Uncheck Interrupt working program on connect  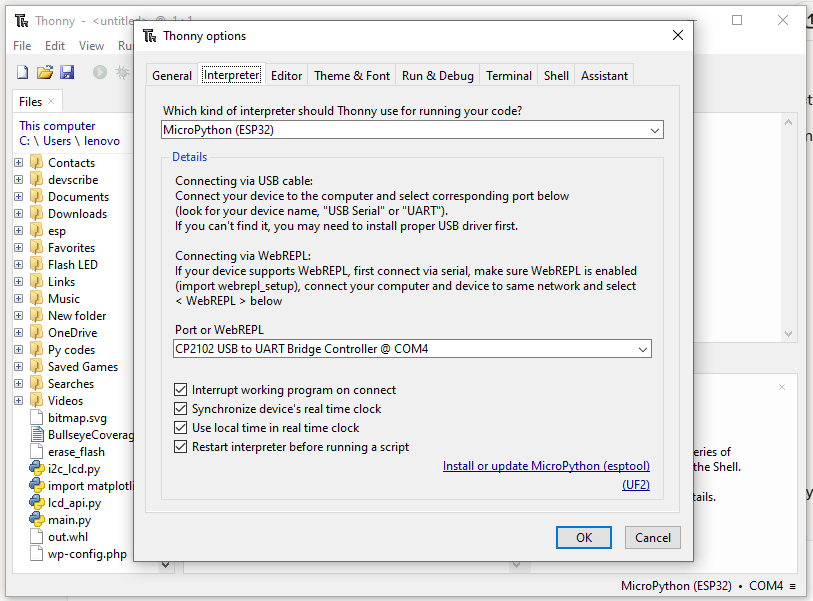pos(181,390)
